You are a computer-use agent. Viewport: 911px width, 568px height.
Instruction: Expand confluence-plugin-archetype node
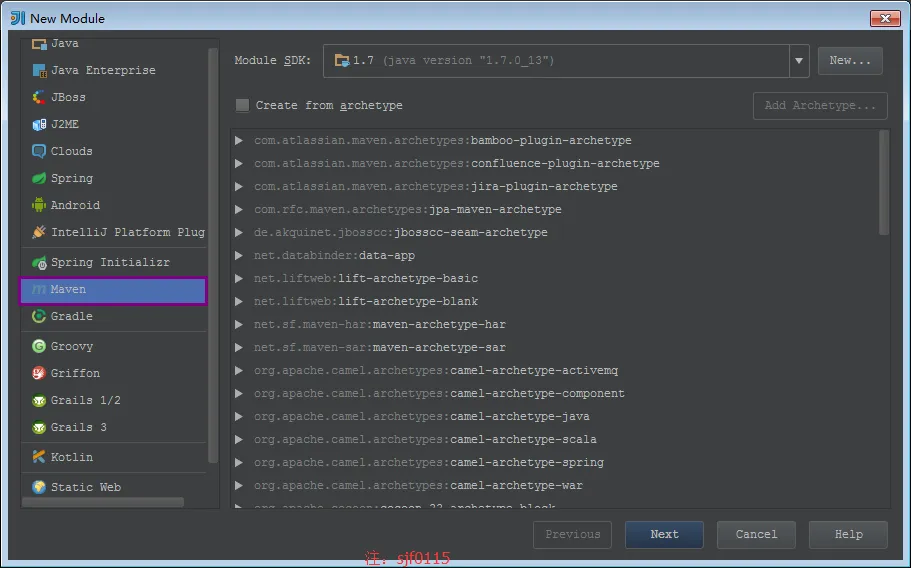pyautogui.click(x=238, y=164)
